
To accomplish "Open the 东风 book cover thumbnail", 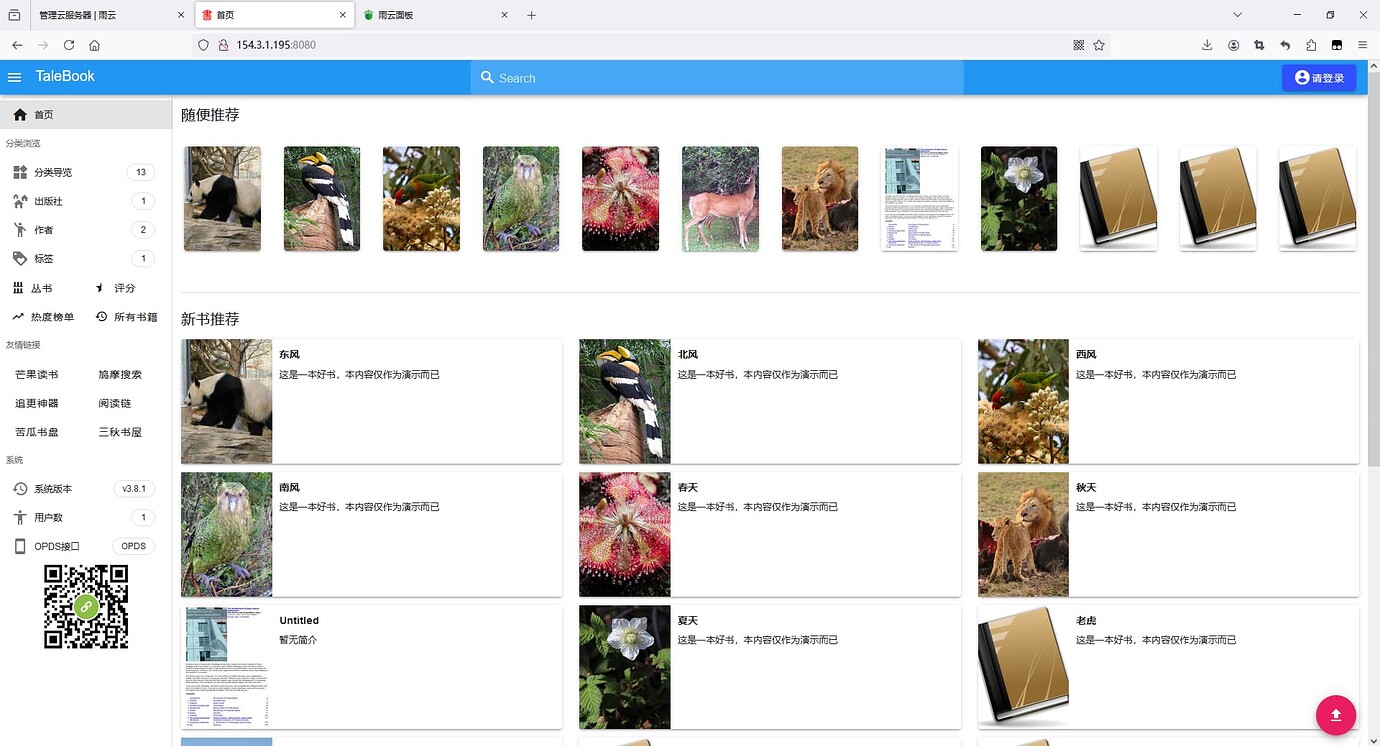I will tap(226, 401).
